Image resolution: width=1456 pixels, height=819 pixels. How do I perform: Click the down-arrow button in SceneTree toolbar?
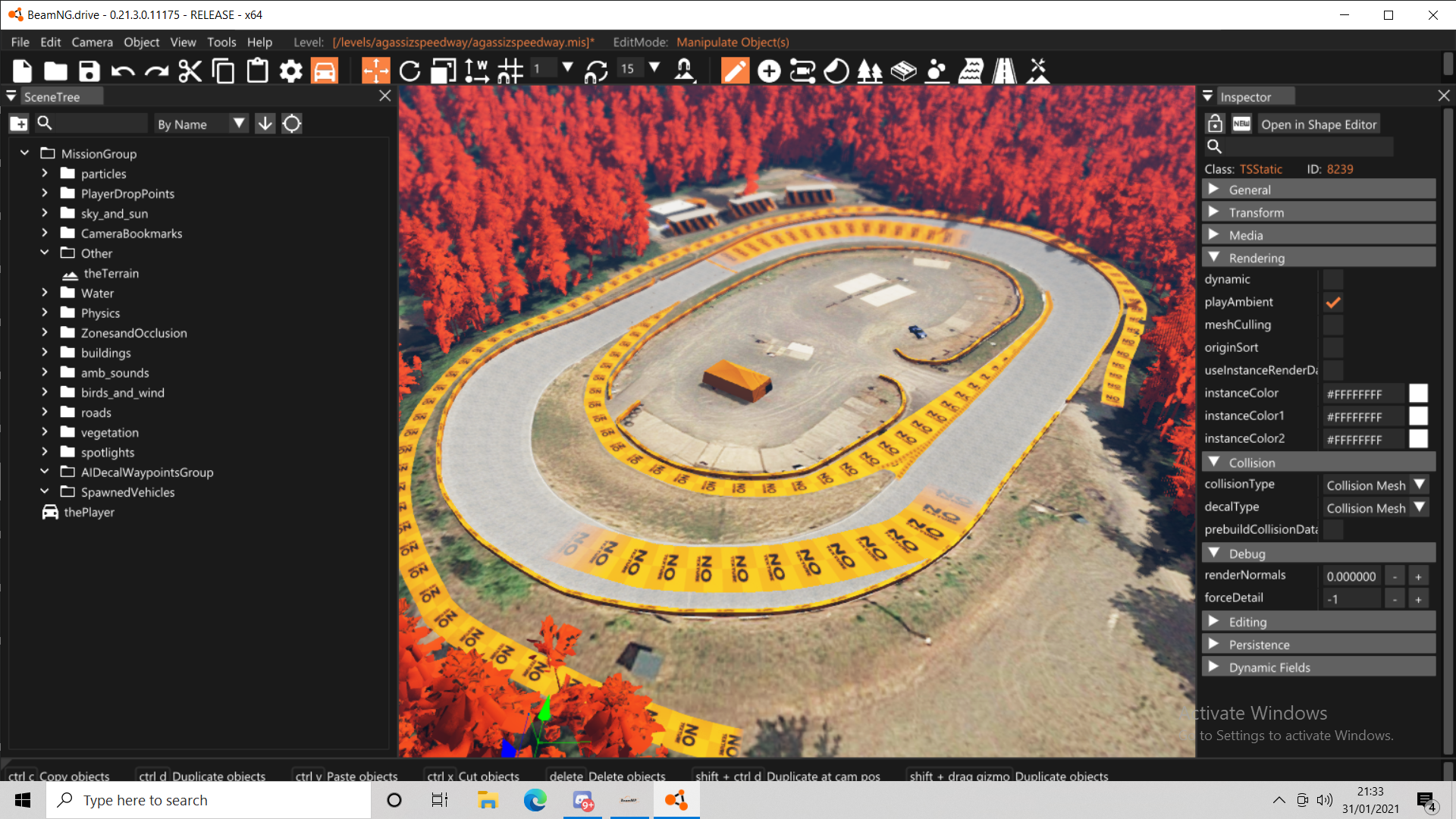tap(265, 124)
